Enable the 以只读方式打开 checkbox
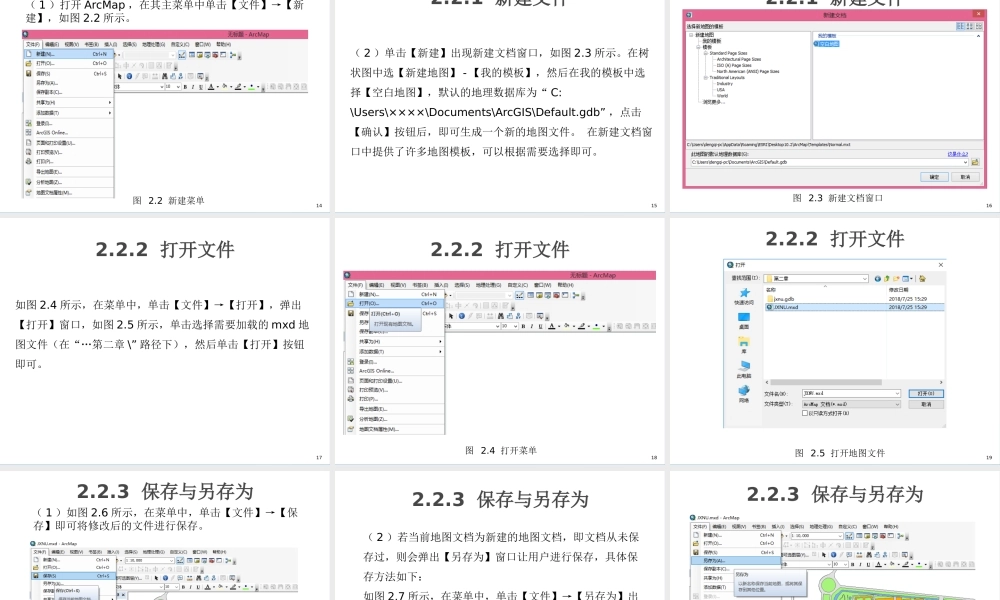Image resolution: width=1000 pixels, height=600 pixels. 804,413
